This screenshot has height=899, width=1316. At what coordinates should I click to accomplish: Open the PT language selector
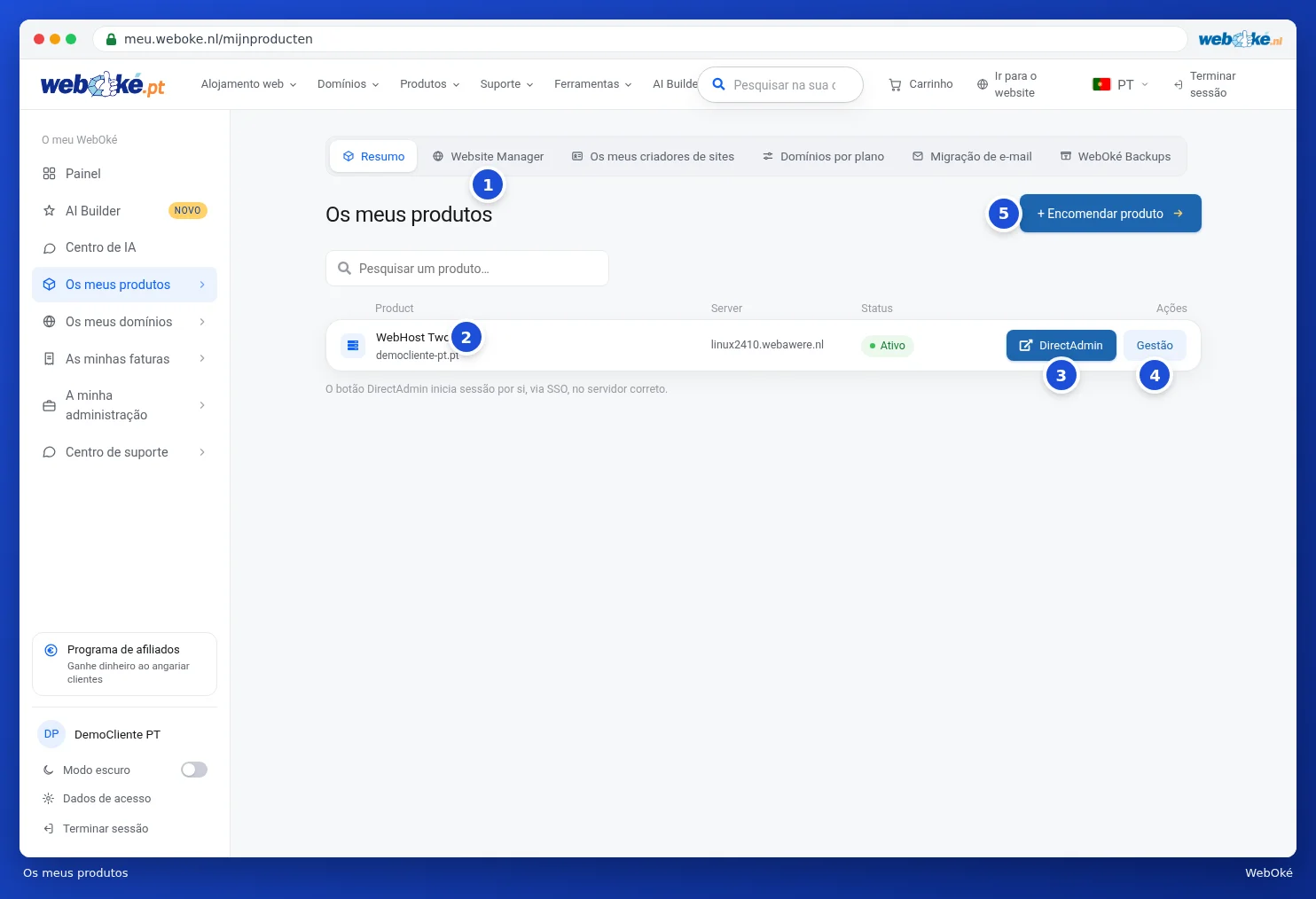pyautogui.click(x=1120, y=84)
